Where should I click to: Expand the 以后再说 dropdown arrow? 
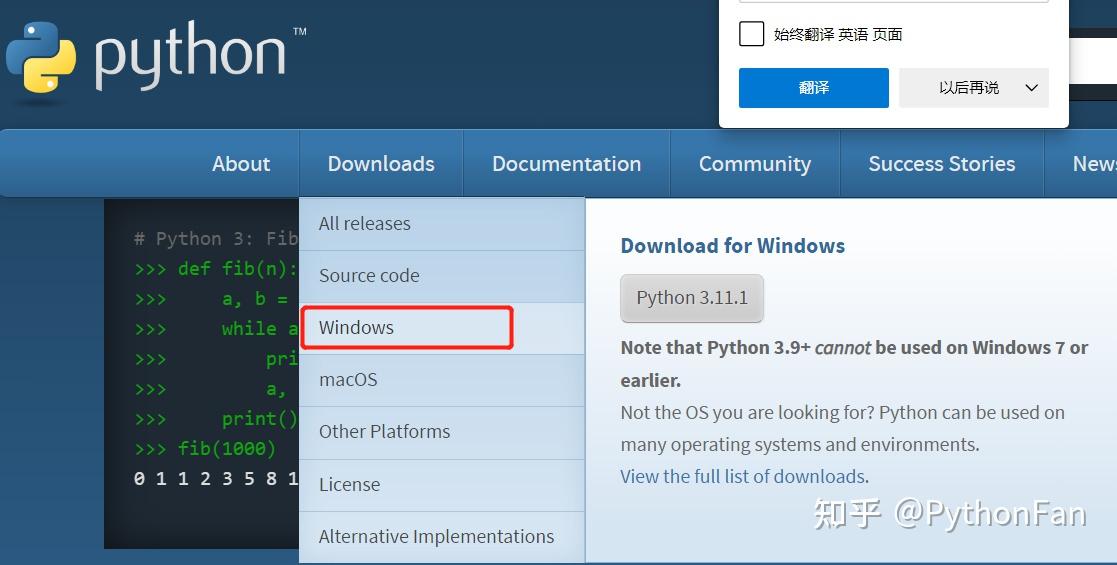[x=1032, y=88]
